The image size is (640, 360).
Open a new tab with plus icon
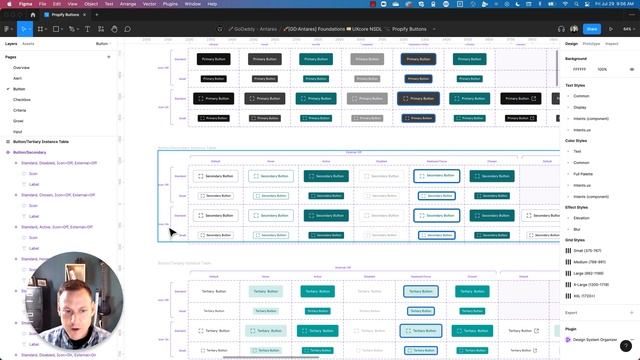[97, 15]
